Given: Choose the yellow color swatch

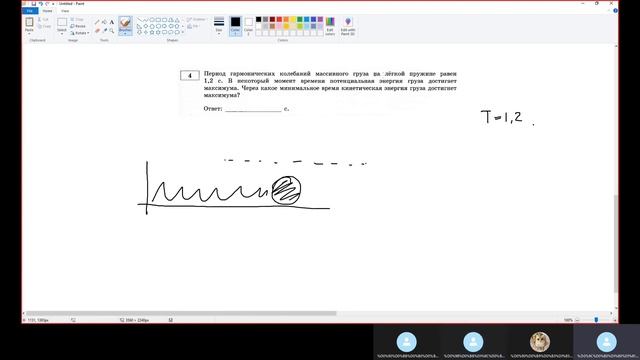Looking at the screenshot, I should coord(293,19).
